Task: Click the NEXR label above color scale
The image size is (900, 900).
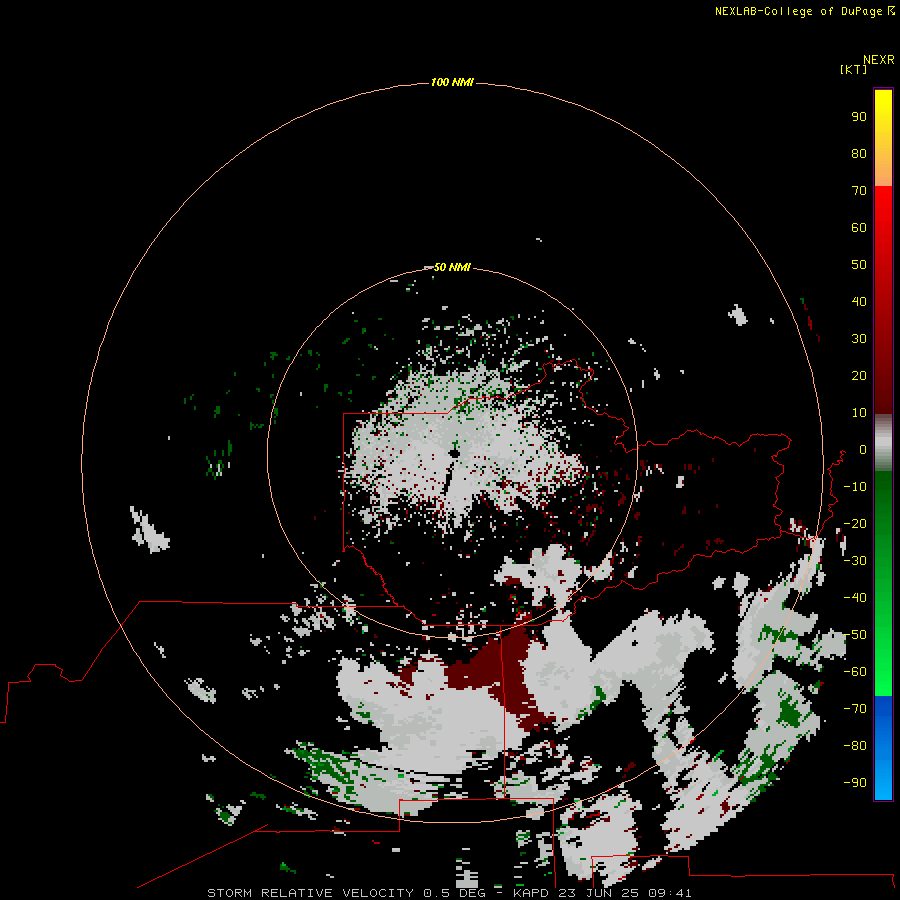Action: click(x=879, y=60)
